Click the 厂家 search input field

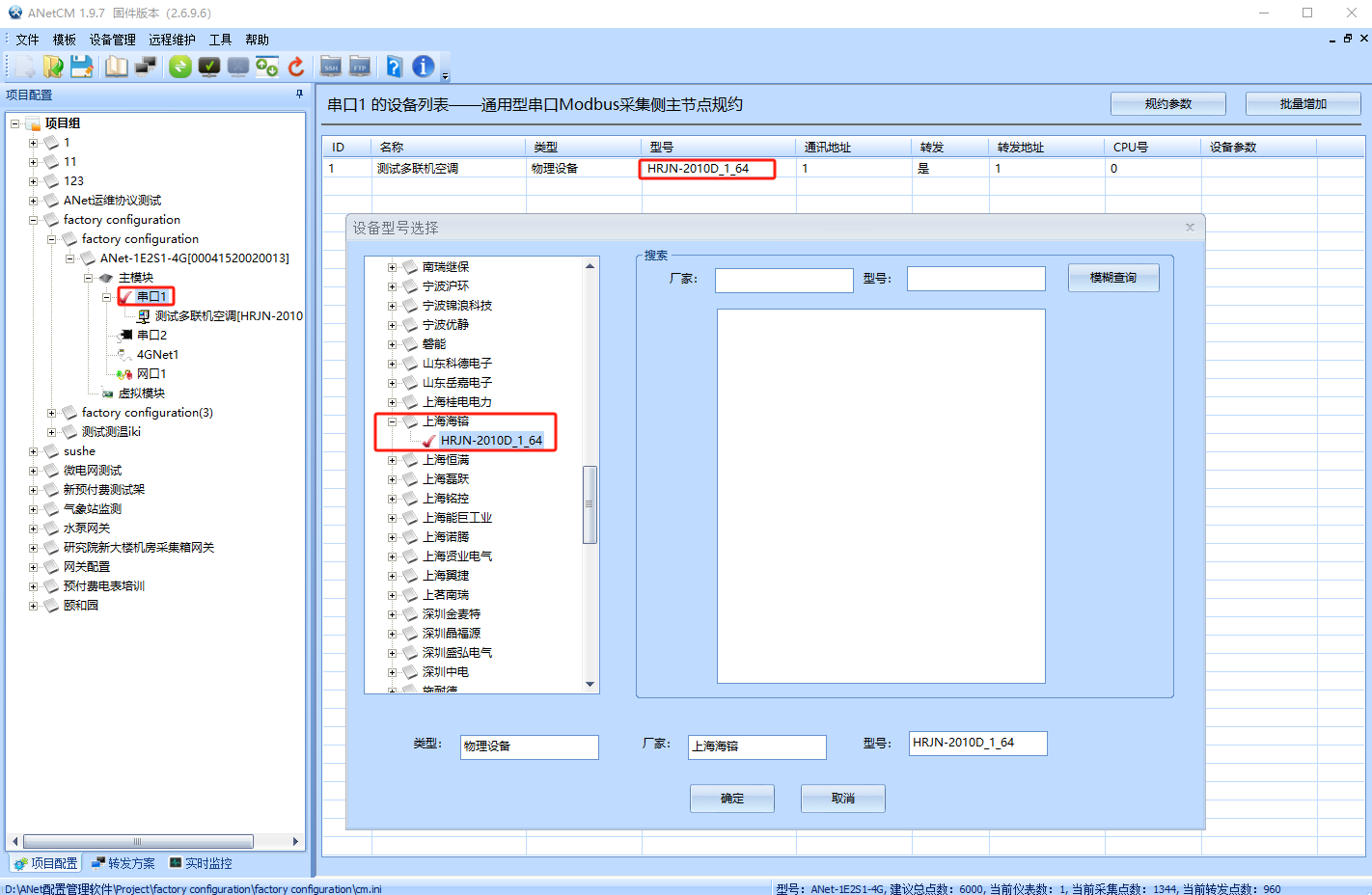[783, 280]
